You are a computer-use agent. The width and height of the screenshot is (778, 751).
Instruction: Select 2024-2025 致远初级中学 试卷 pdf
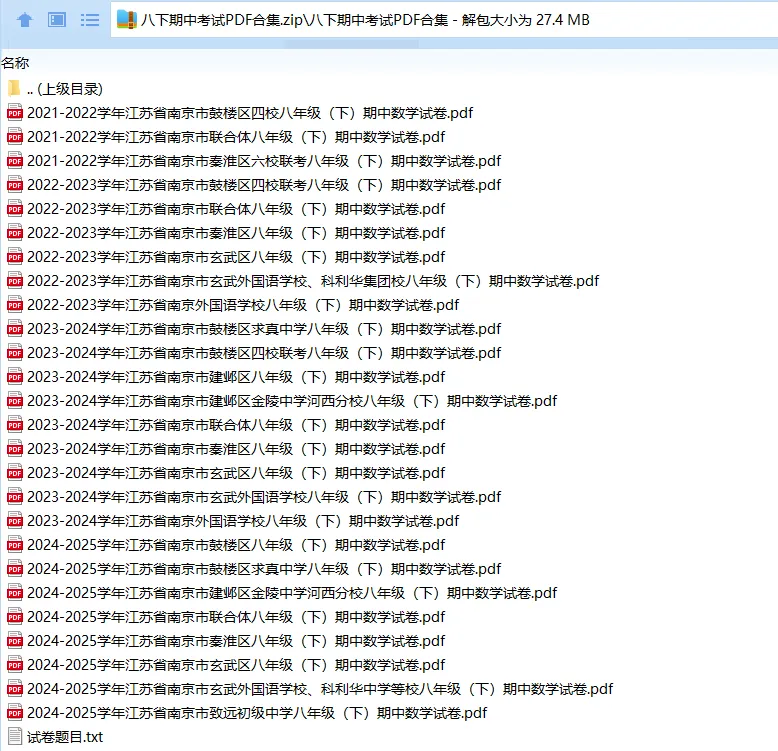tap(248, 713)
